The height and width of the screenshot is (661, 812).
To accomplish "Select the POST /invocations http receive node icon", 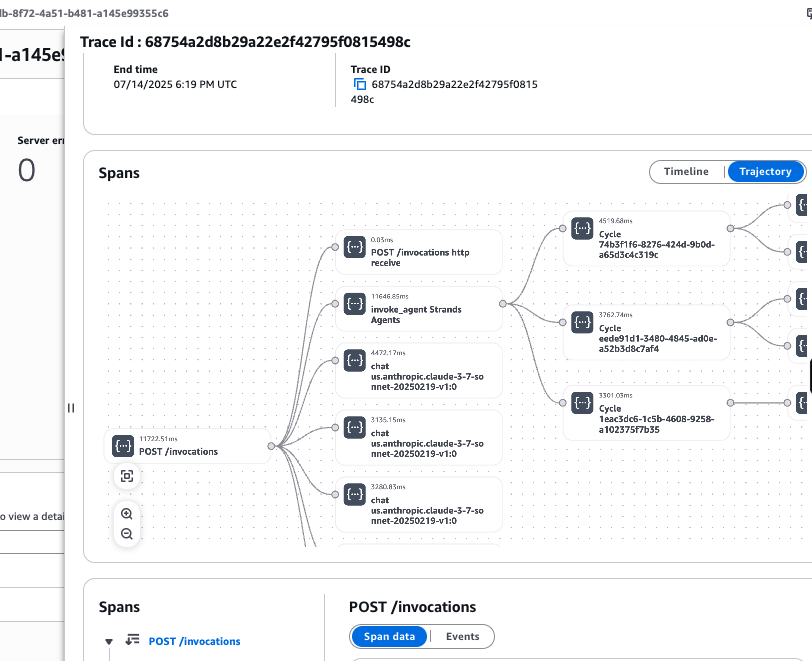I will 353,247.
